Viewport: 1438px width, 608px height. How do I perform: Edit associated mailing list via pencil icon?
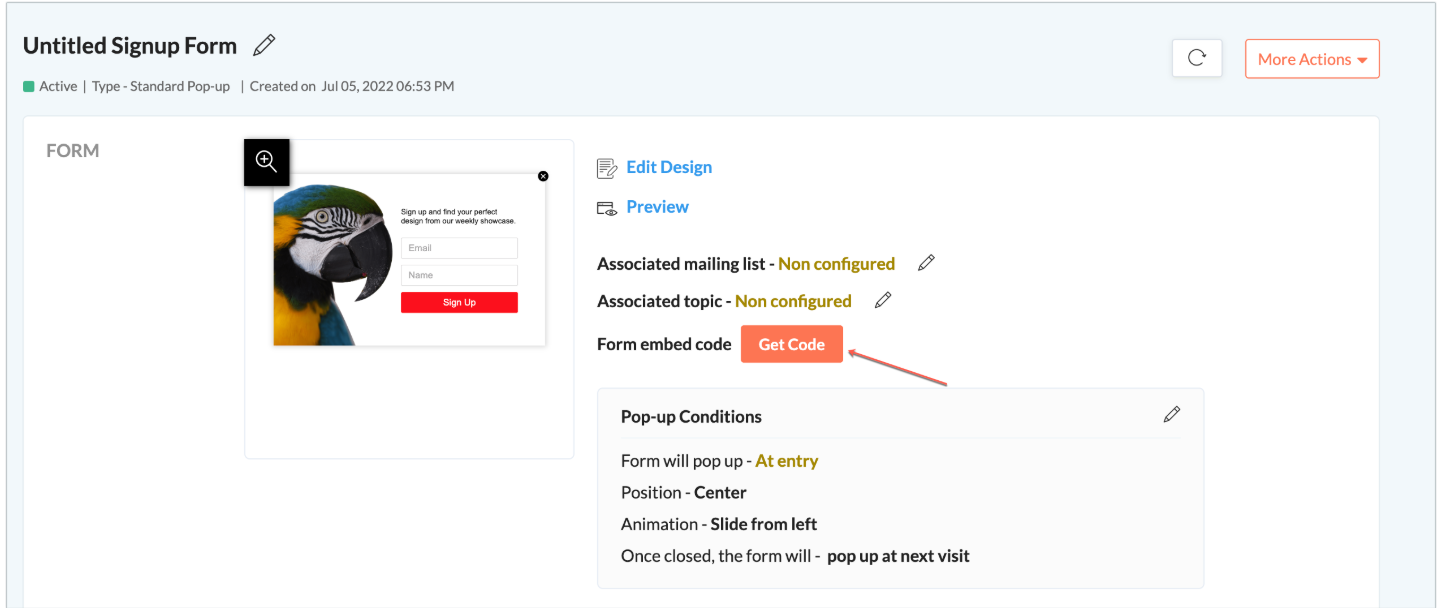coord(926,263)
